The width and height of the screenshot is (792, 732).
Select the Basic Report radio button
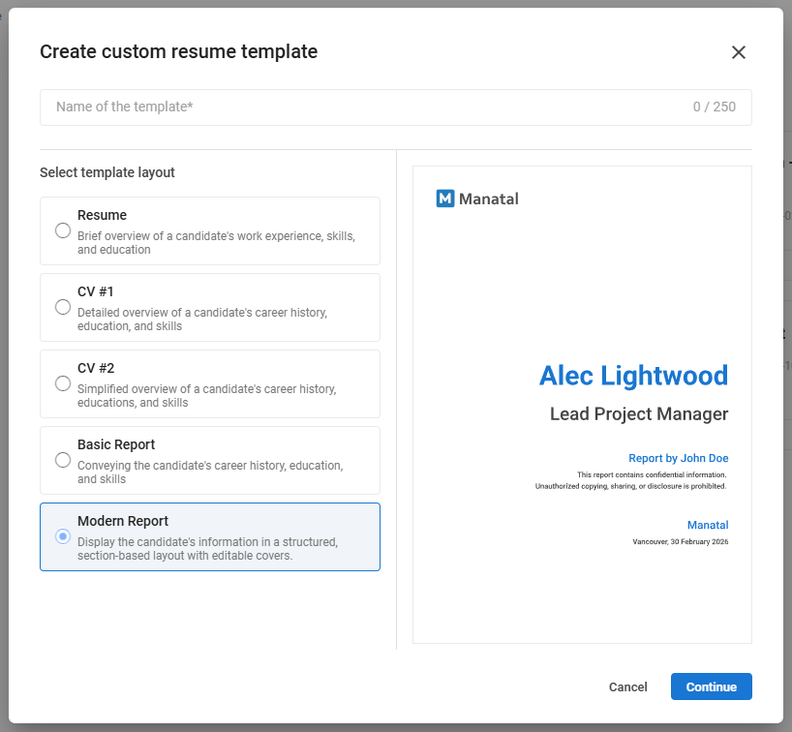click(63, 460)
